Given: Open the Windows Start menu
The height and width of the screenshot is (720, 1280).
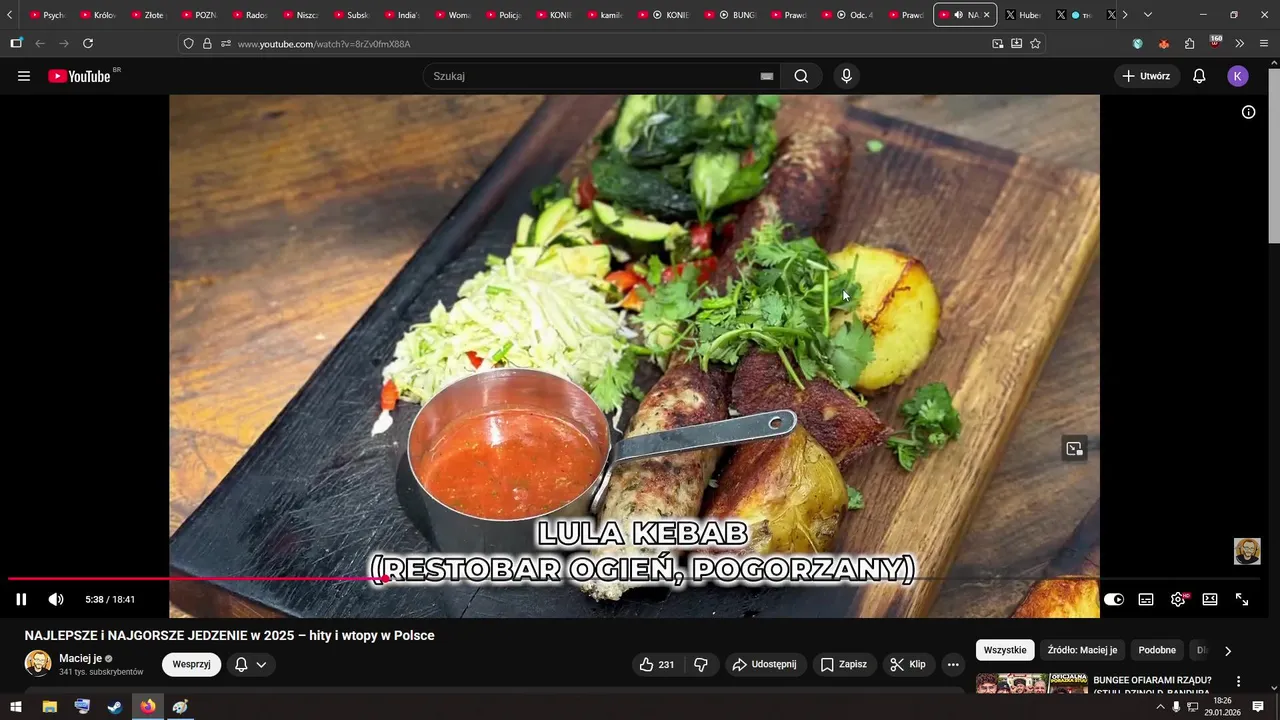Looking at the screenshot, I should pos(16,707).
